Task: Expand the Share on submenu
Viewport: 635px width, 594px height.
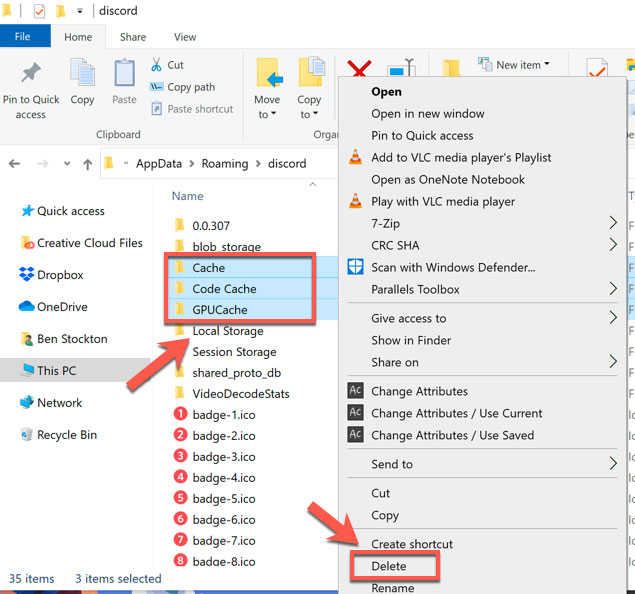Action: click(x=613, y=362)
